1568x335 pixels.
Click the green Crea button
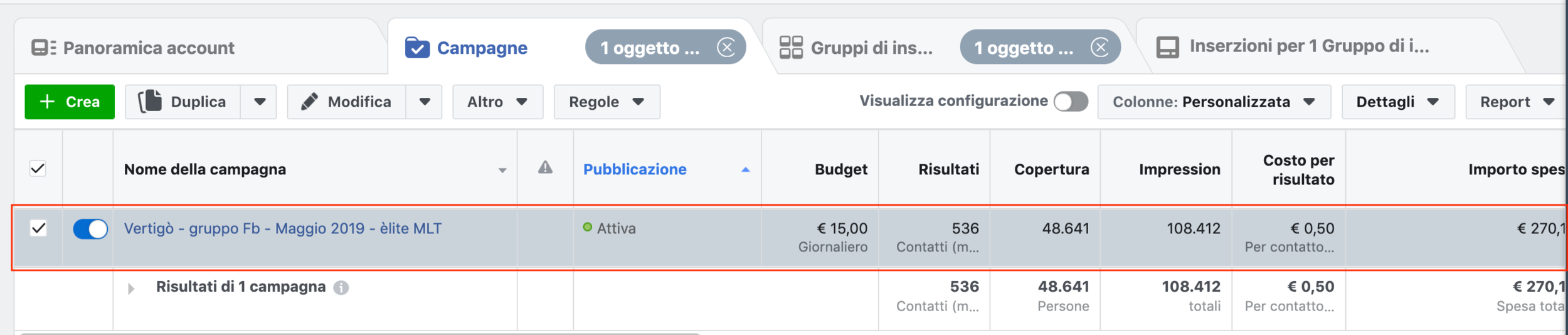click(70, 102)
